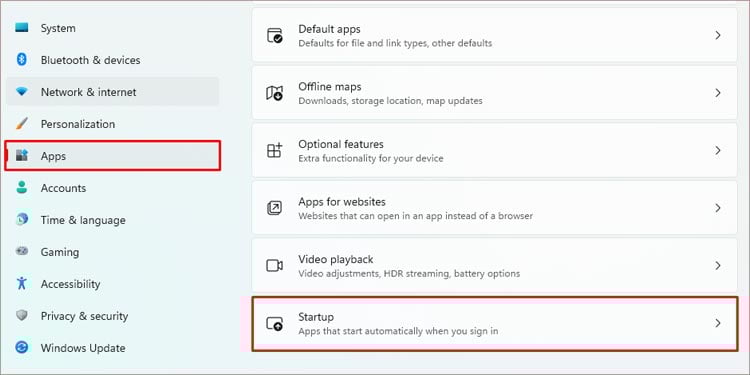Open Offline maps via right chevron

coord(717,93)
